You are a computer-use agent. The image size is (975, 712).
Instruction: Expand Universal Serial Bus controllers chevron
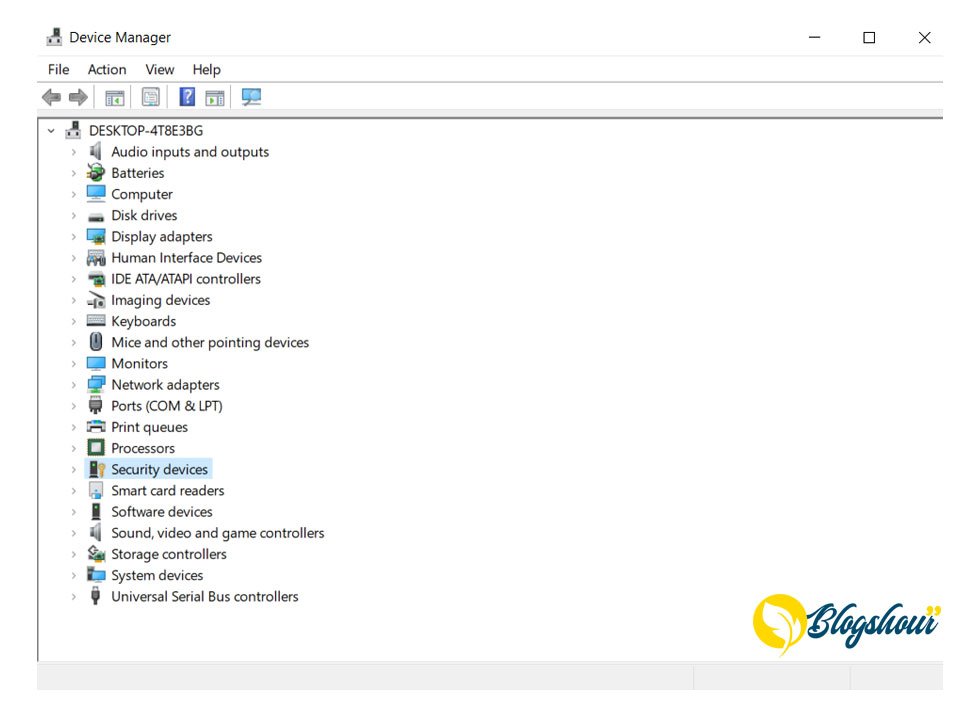[73, 596]
